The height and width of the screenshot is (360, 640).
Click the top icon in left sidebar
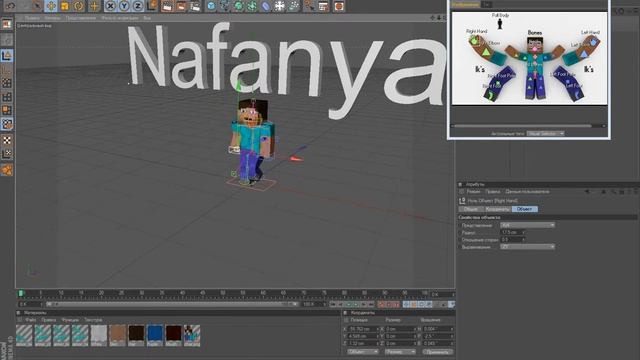[7, 24]
